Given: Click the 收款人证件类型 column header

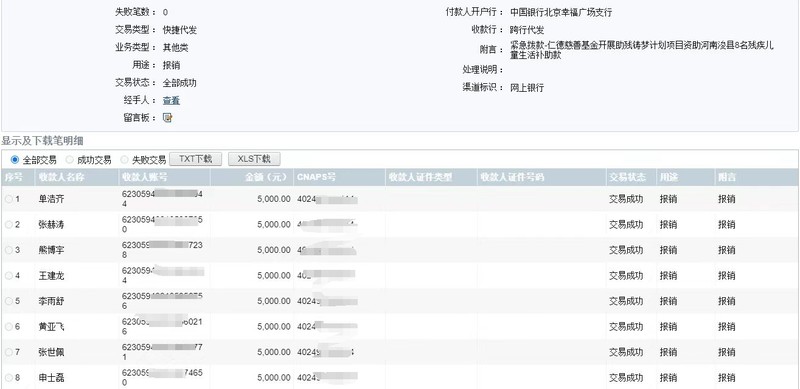Looking at the screenshot, I should (x=420, y=177).
